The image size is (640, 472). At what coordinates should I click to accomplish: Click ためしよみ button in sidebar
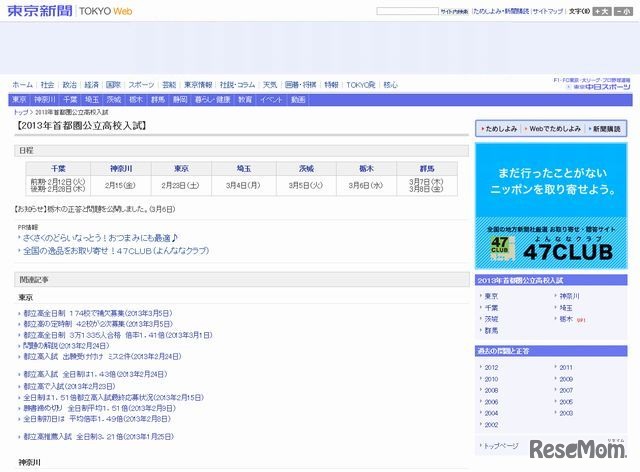coord(500,129)
